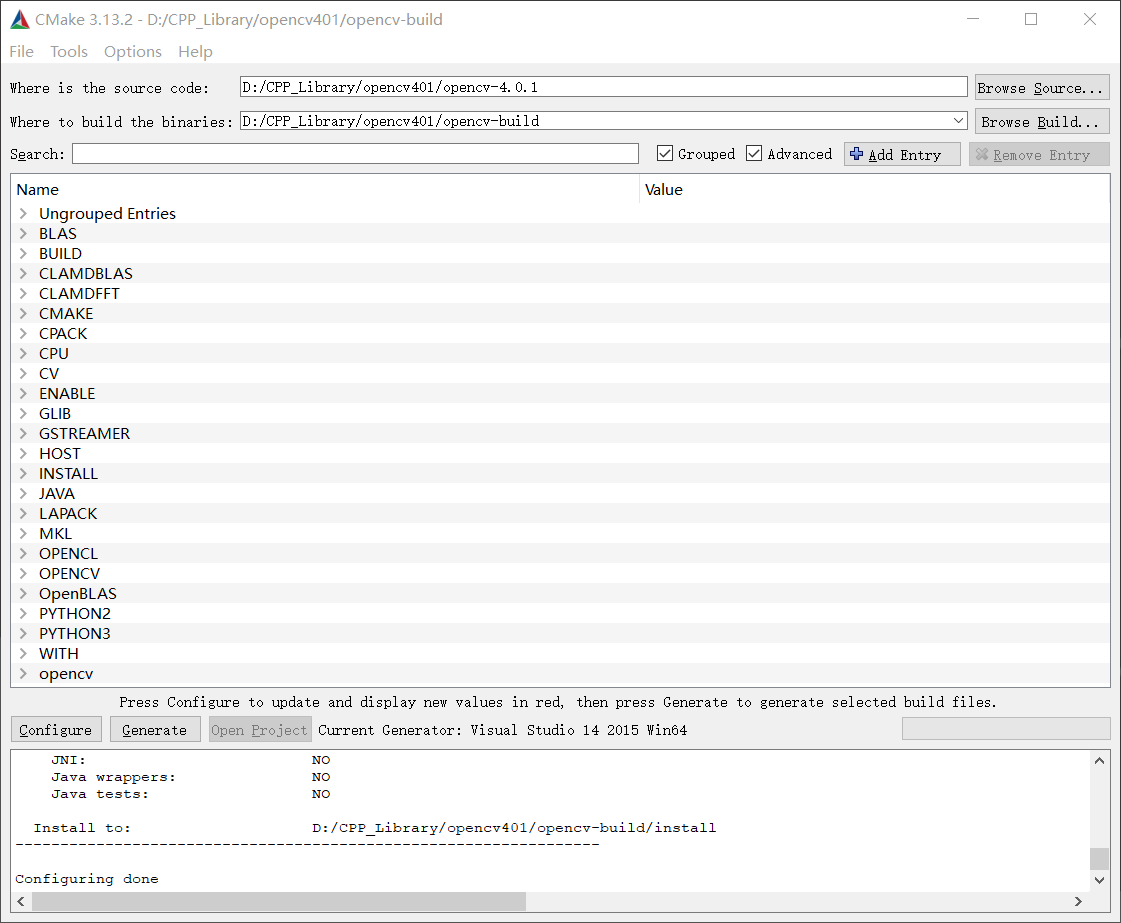Viewport: 1121px width, 923px height.
Task: Expand the BUILD variable group
Action: coord(22,253)
